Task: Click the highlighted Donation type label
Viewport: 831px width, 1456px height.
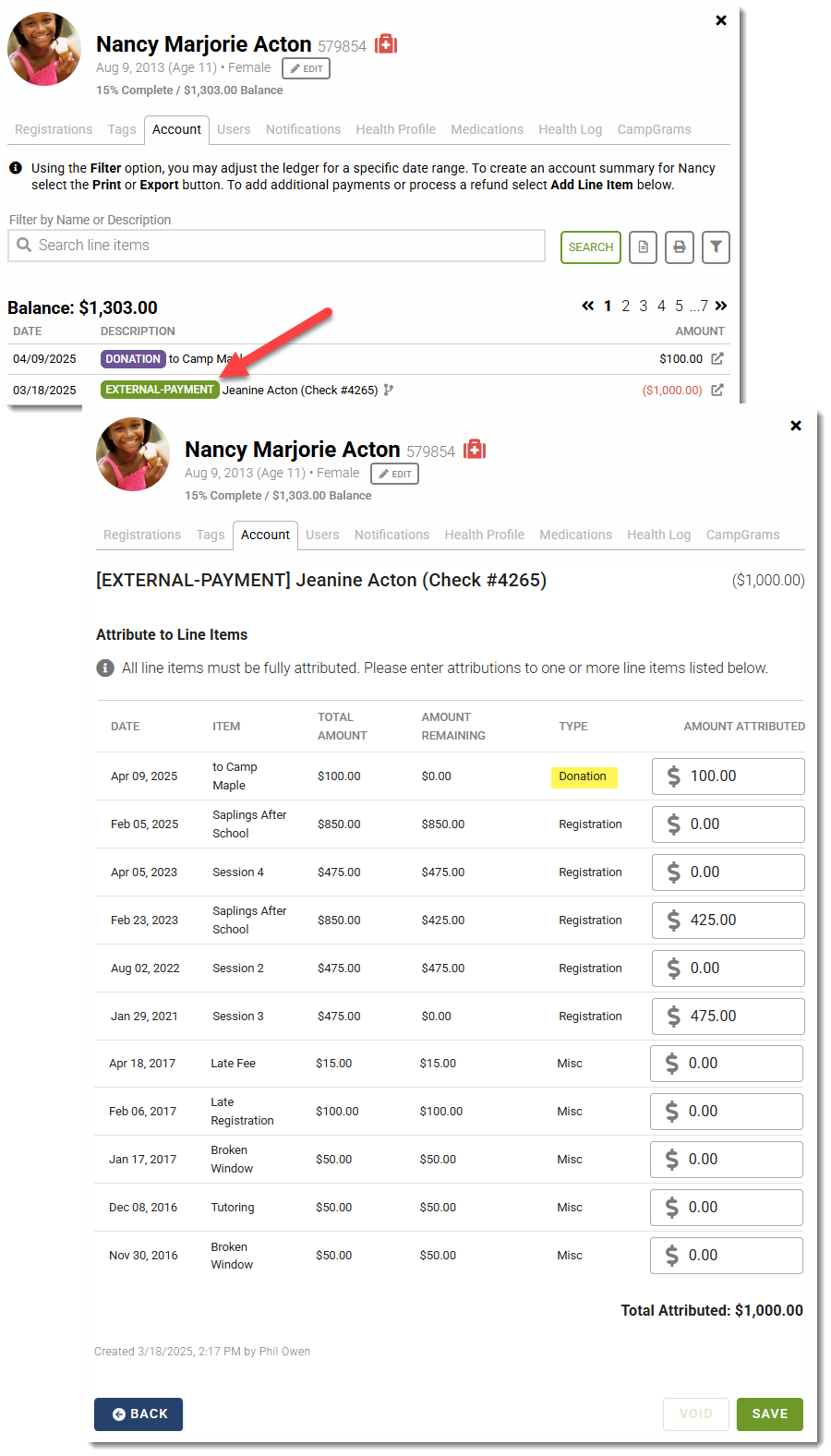Action: [x=584, y=776]
